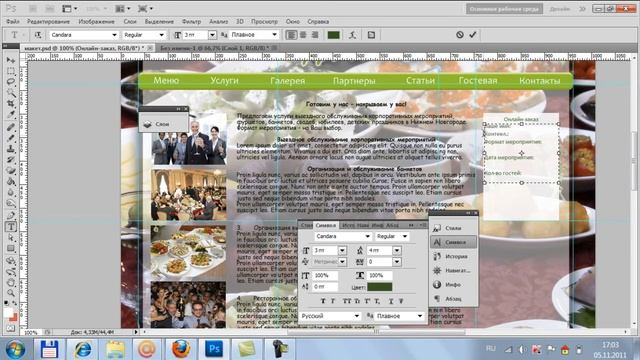Open the Файл menu
Image resolution: width=640 pixels, height=360 pixels.
[13, 22]
